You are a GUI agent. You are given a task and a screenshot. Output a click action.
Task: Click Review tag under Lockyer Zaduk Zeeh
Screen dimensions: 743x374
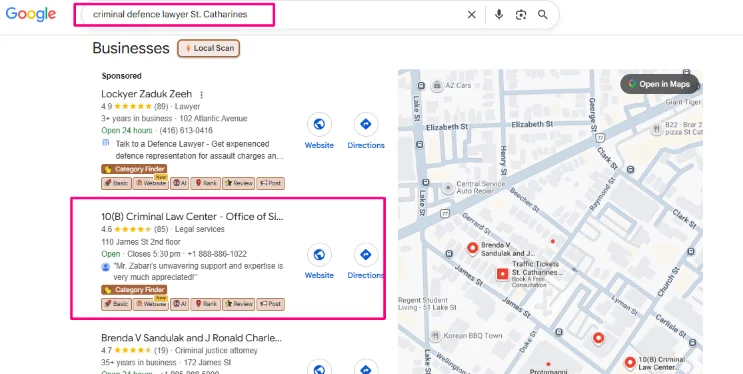click(x=238, y=183)
